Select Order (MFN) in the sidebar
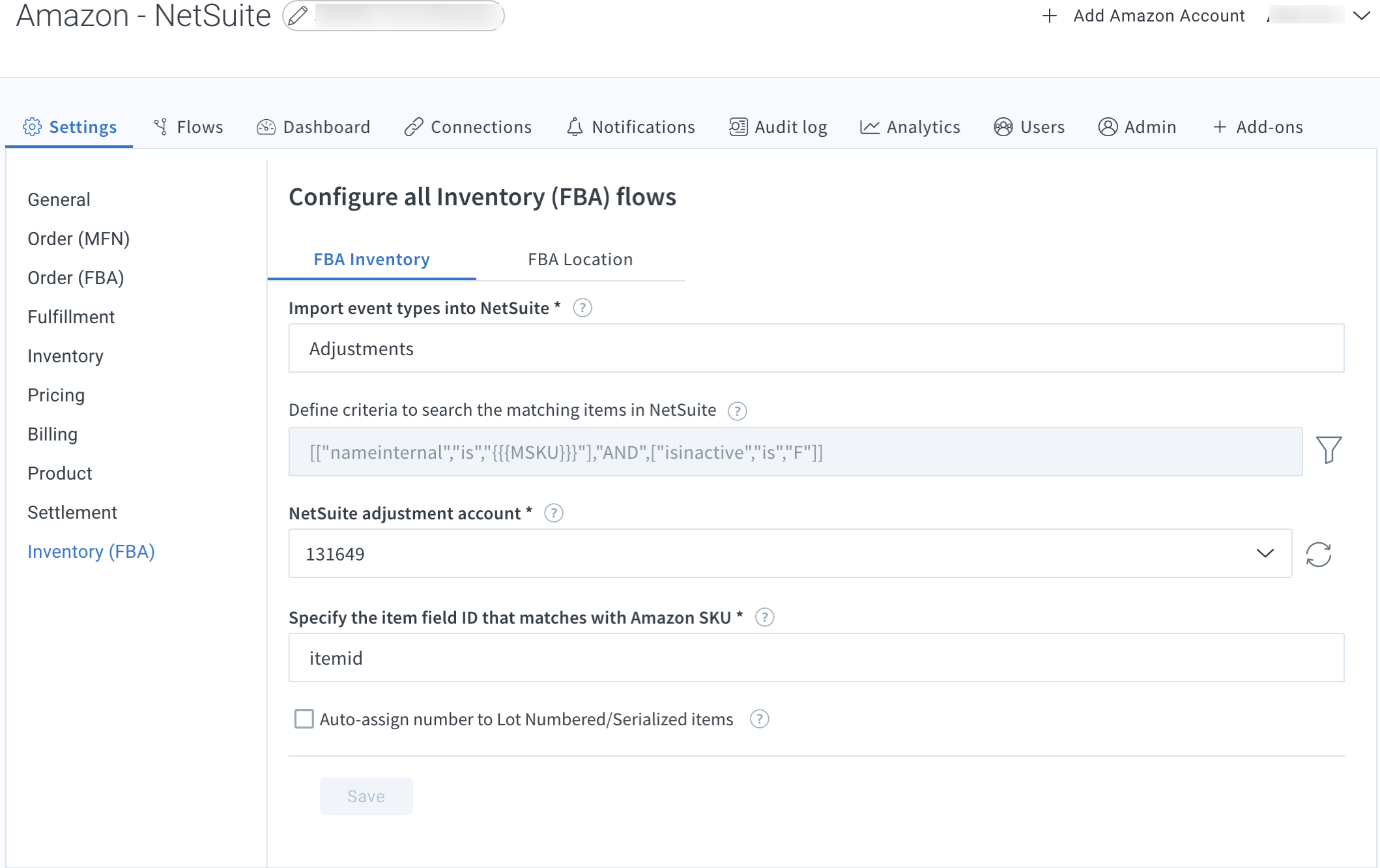This screenshot has width=1380, height=868. pyautogui.click(x=78, y=239)
